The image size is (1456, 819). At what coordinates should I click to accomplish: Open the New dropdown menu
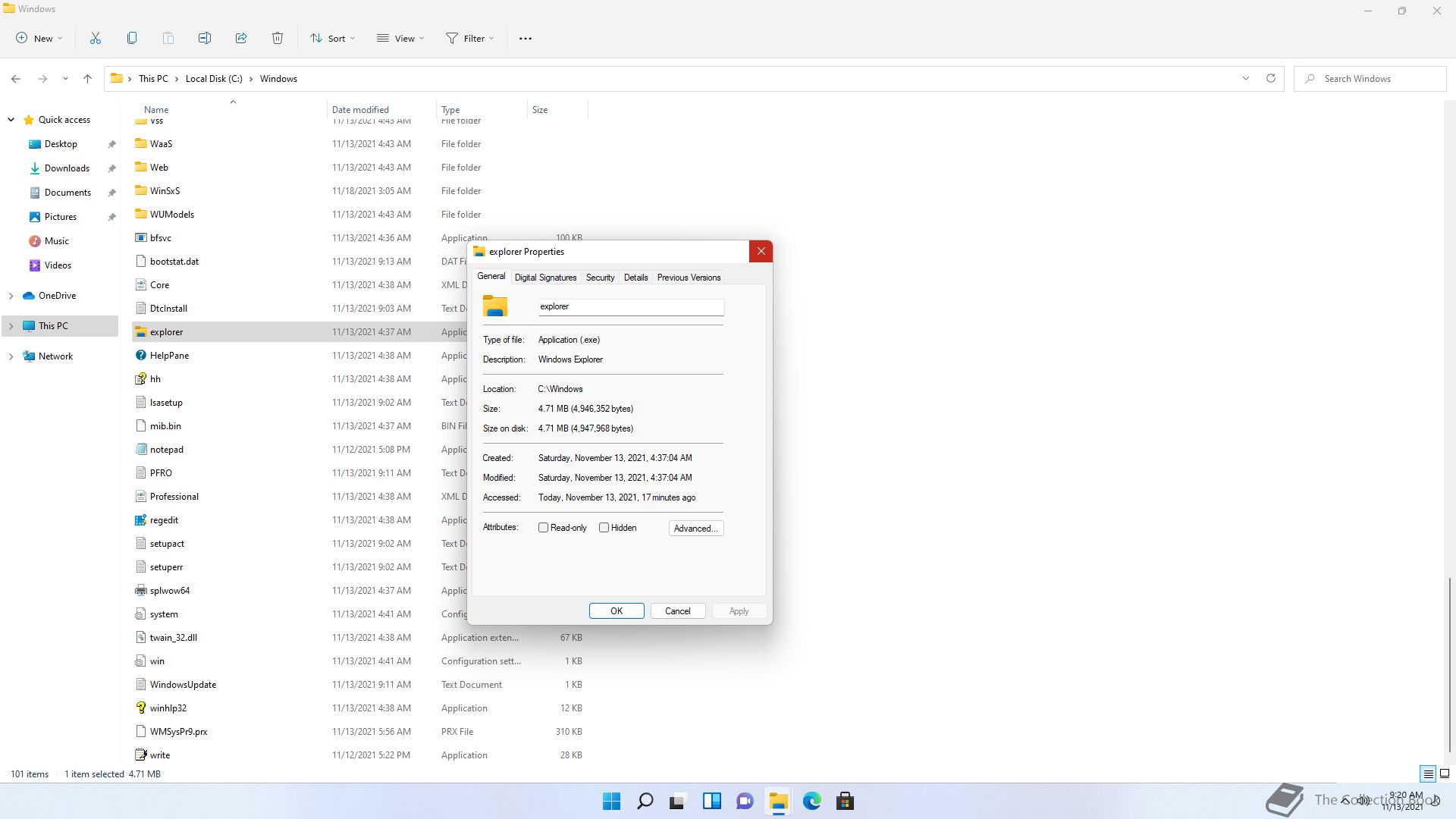tap(39, 39)
